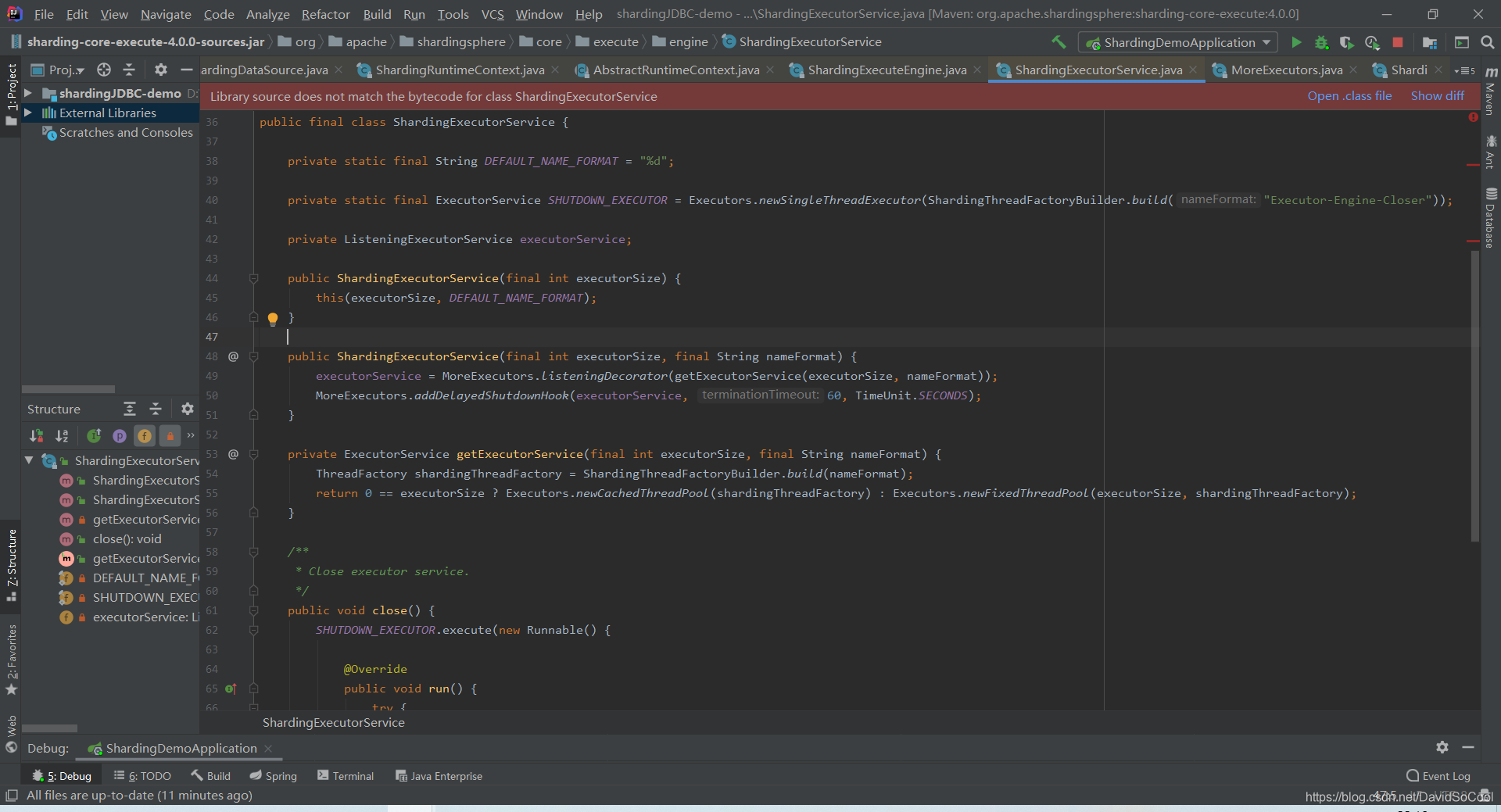Screen dimensions: 1501x812
Task: Toggle Sort Alphabetically in Structure toolbar
Action: point(62,435)
